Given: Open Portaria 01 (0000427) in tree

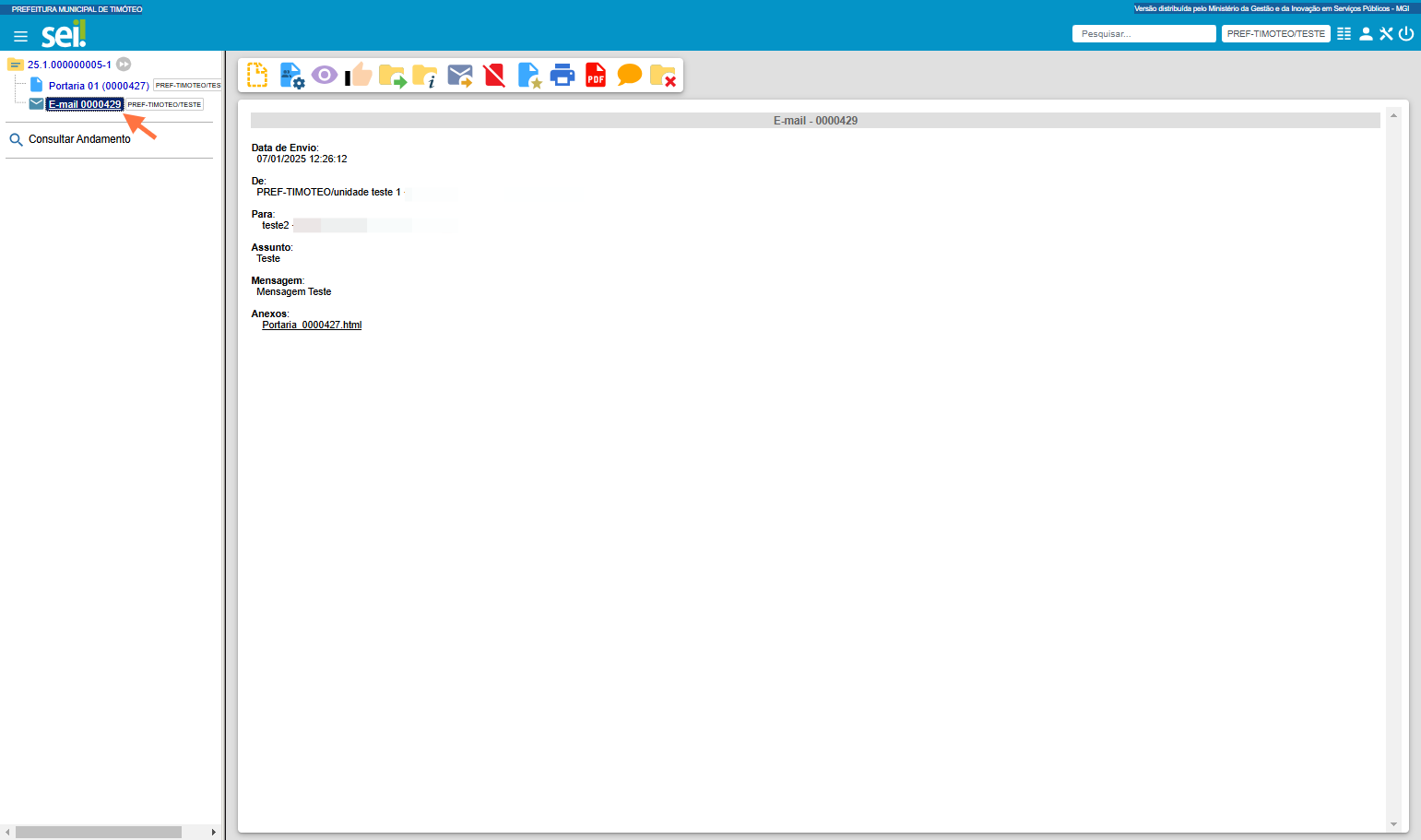Looking at the screenshot, I should coord(99,86).
